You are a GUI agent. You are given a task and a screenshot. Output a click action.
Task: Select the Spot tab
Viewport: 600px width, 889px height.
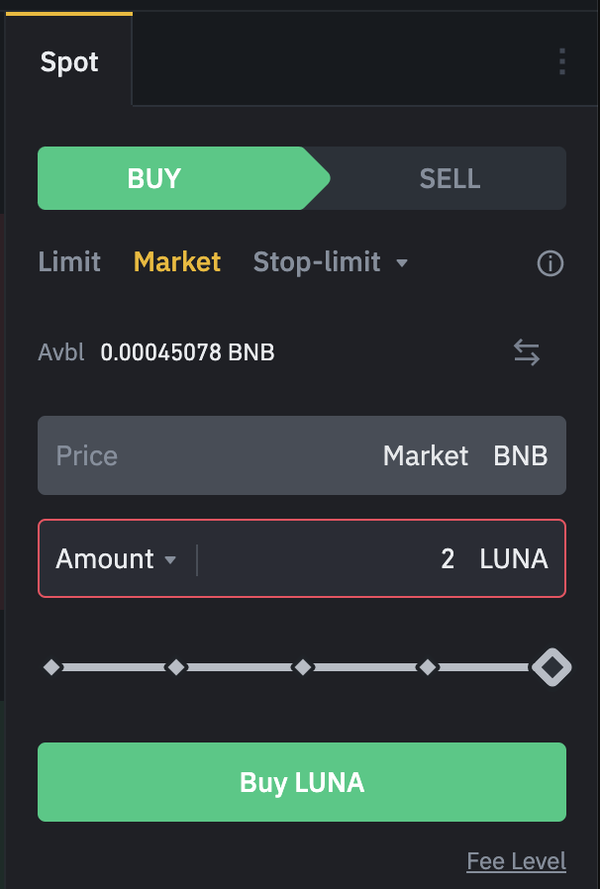(69, 62)
